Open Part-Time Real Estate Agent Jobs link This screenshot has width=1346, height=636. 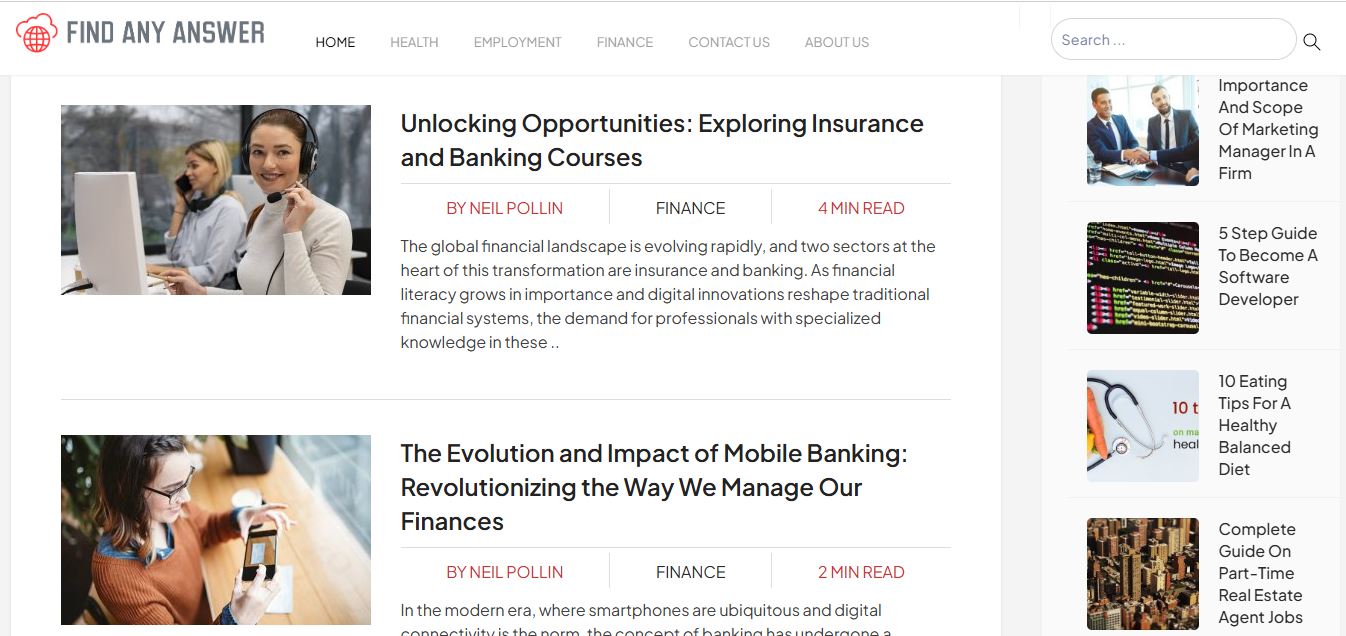tap(1259, 573)
